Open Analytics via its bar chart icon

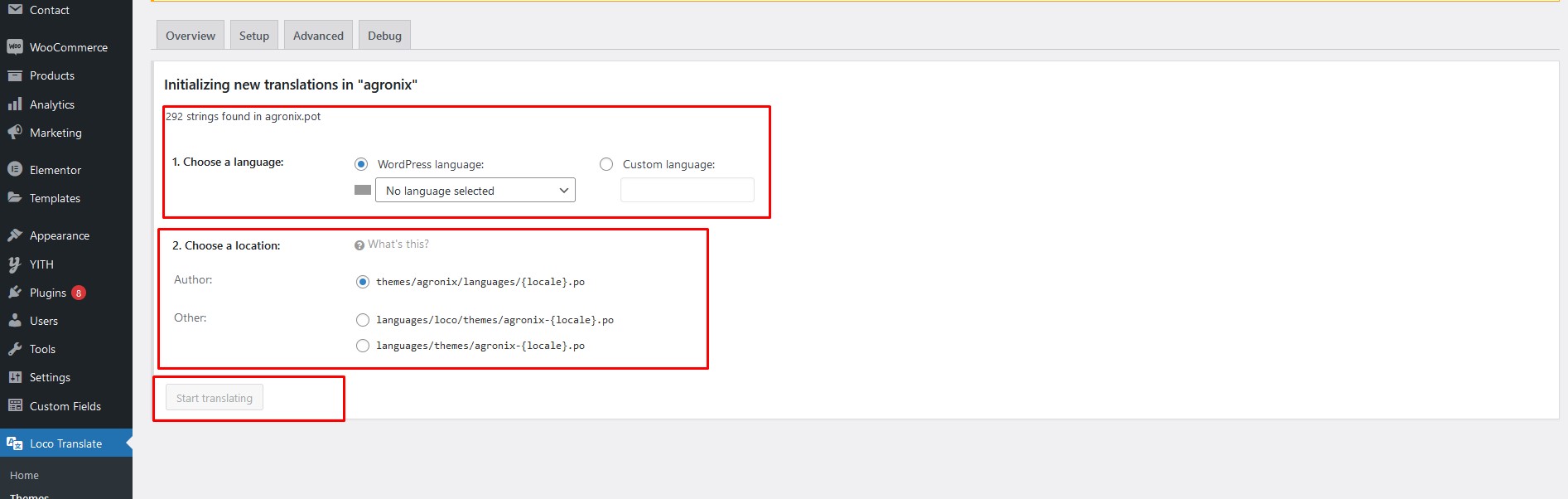(x=14, y=104)
